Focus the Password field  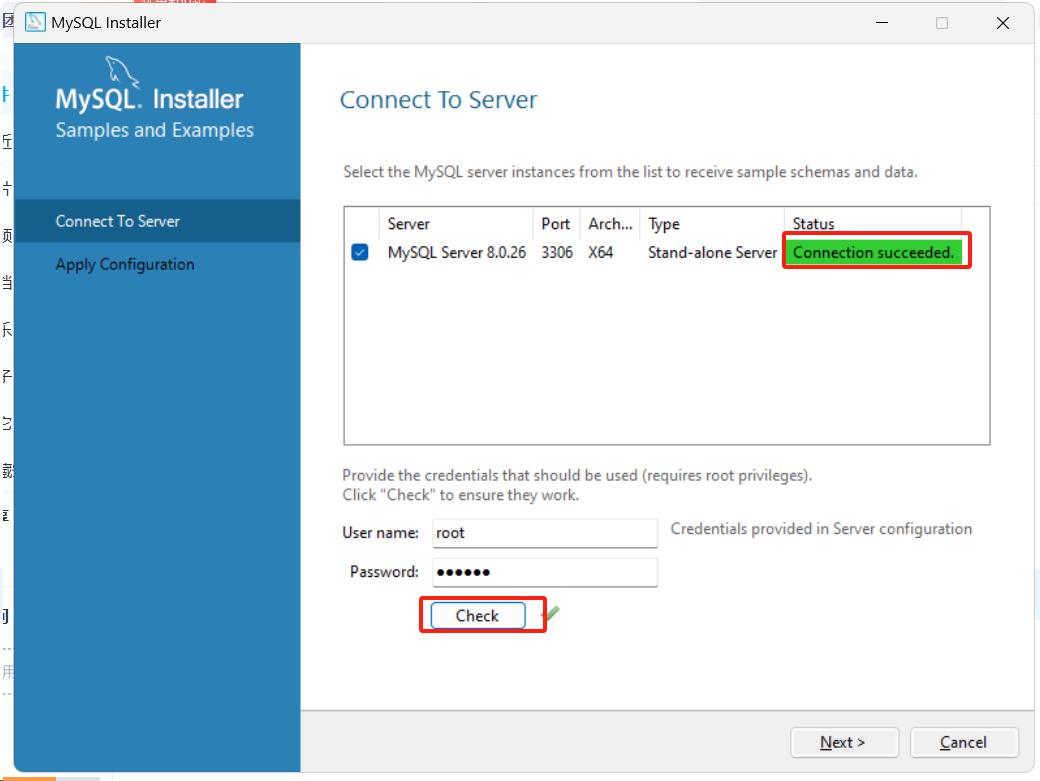point(545,572)
